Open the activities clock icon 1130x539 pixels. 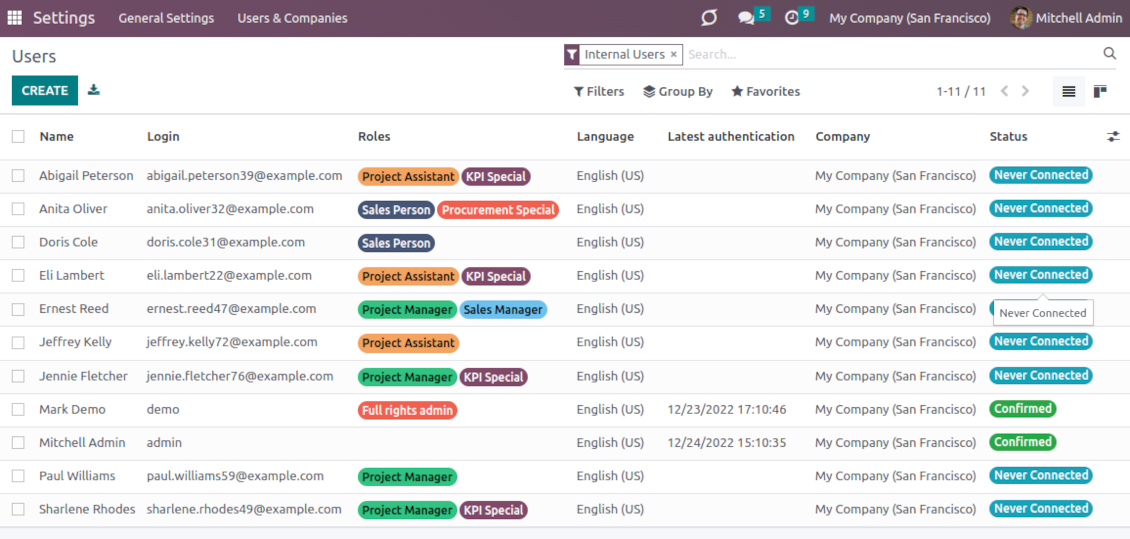coord(792,18)
